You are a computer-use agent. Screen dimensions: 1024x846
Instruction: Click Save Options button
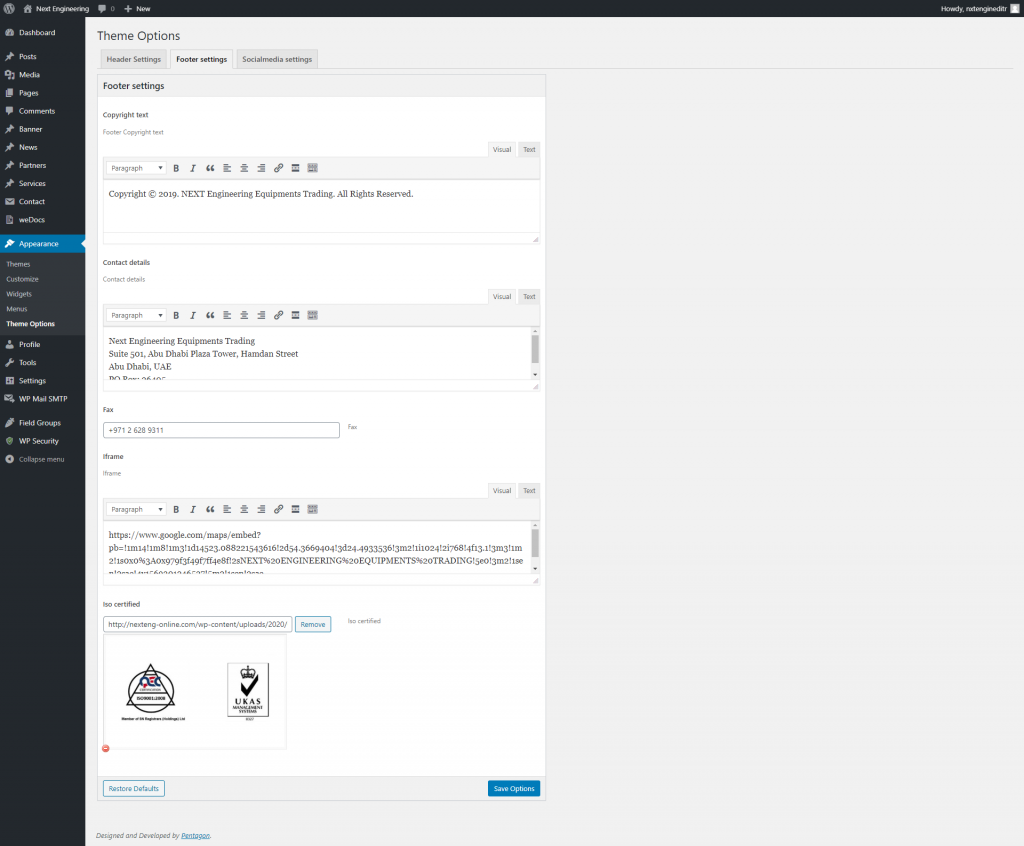514,788
